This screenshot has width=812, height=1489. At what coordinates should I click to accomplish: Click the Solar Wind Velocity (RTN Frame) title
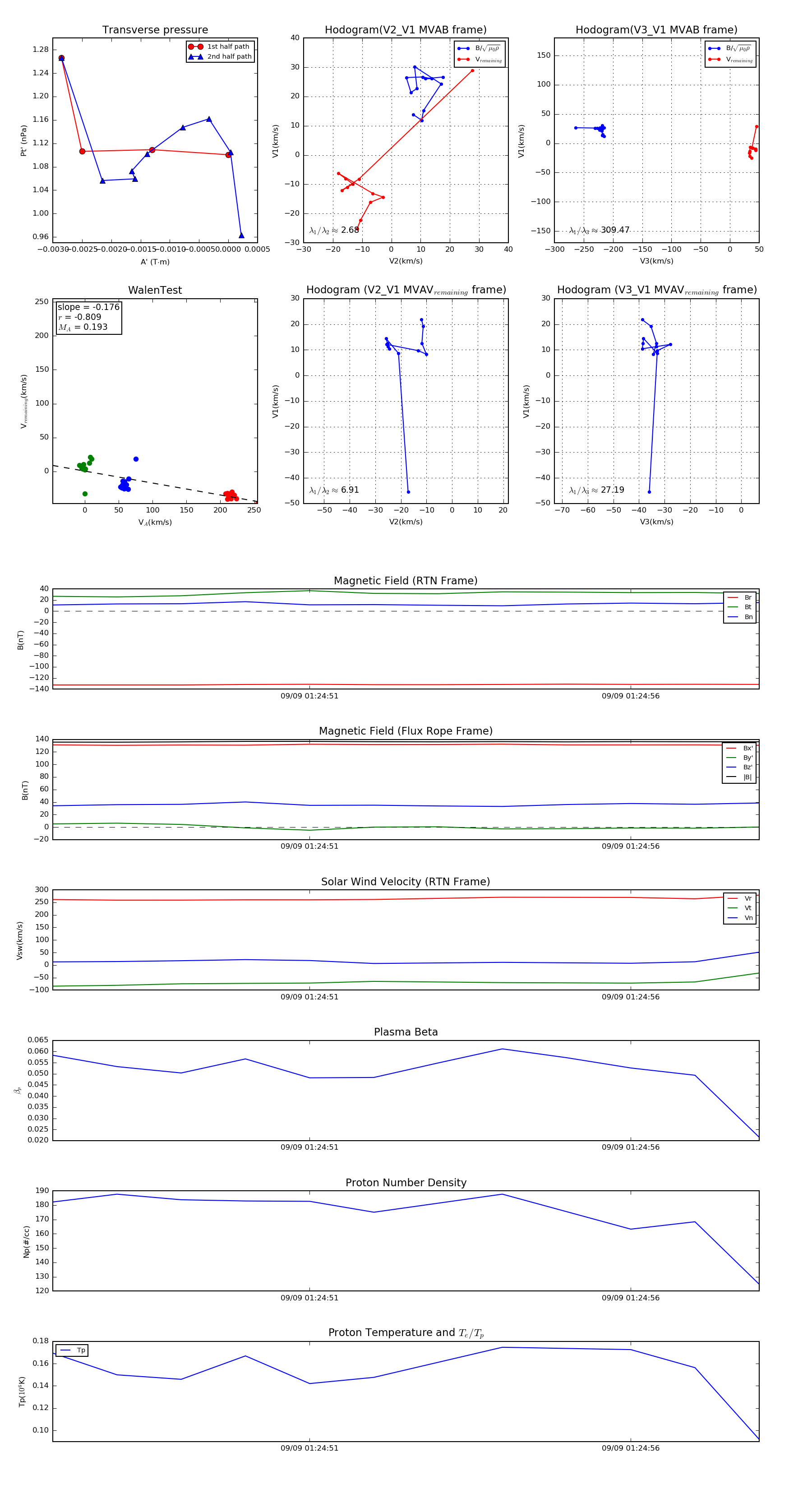(406, 882)
